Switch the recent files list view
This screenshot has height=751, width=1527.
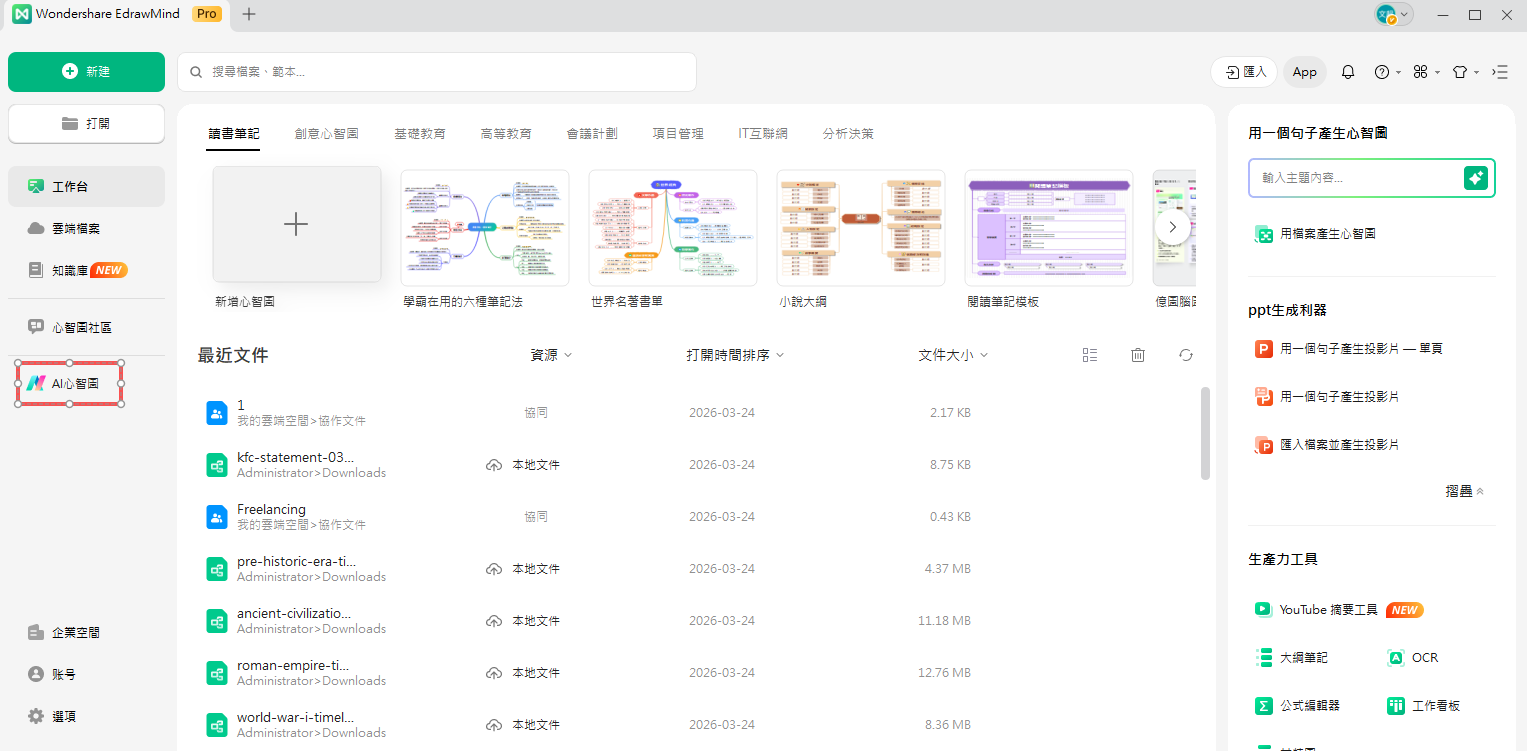[x=1090, y=354]
